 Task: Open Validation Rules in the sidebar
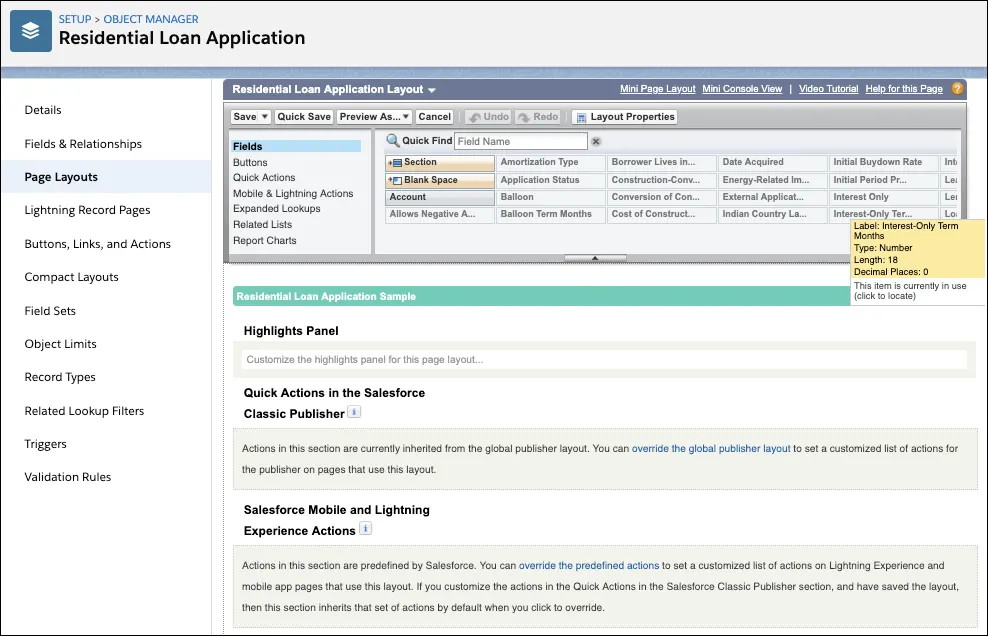(67, 477)
